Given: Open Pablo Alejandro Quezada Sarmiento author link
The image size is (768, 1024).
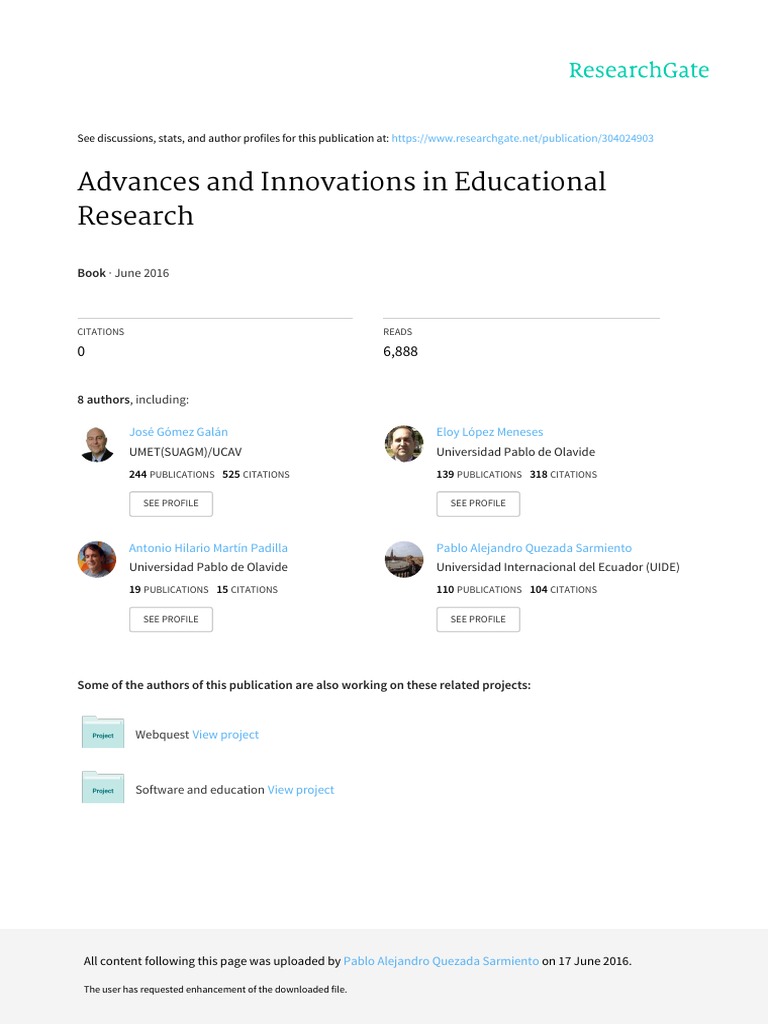Looking at the screenshot, I should click(533, 548).
